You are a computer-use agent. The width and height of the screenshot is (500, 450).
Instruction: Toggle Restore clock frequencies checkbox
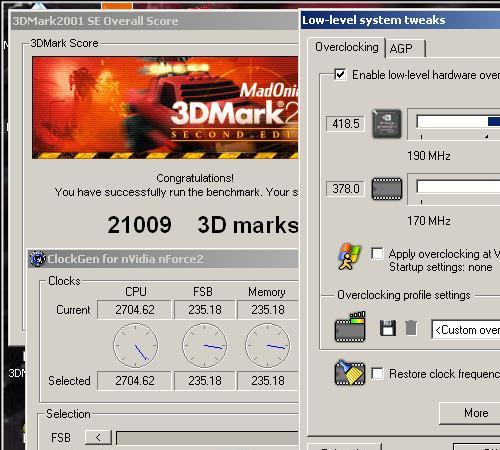click(x=377, y=373)
